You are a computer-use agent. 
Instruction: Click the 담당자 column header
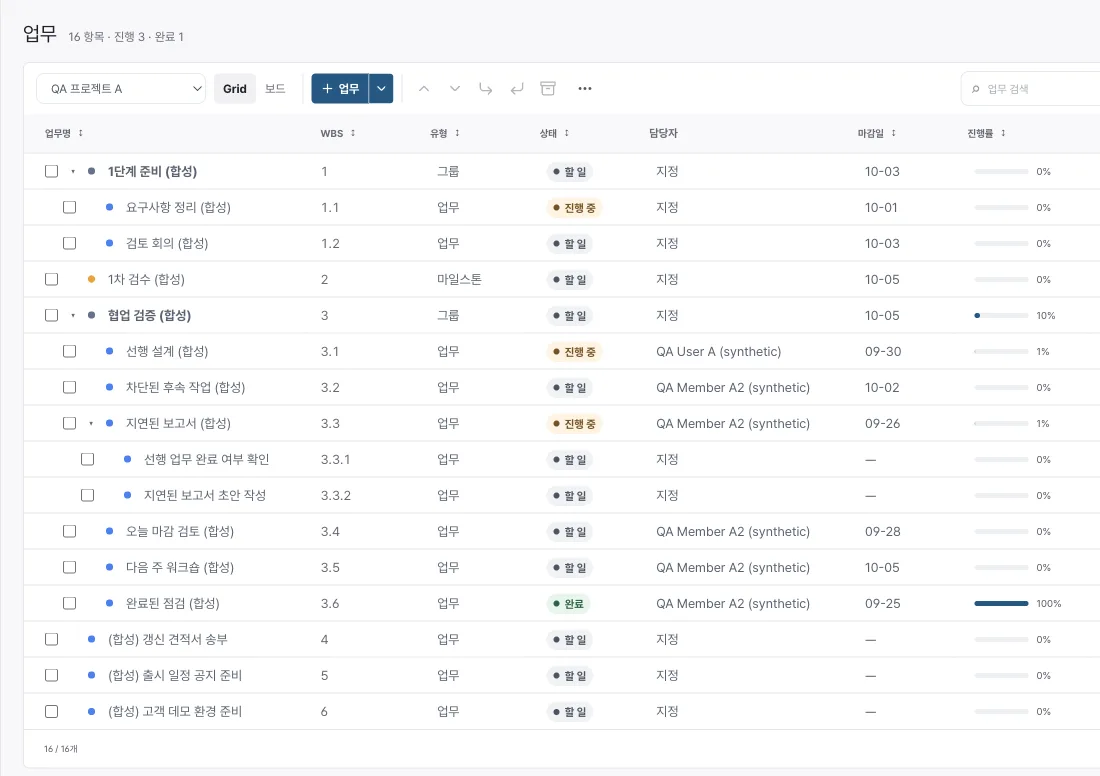663,133
